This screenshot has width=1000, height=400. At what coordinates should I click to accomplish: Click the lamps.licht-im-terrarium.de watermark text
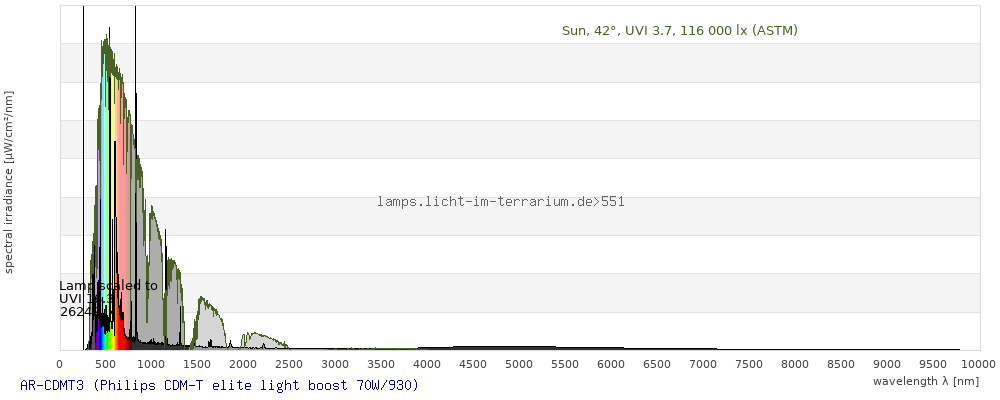point(500,202)
